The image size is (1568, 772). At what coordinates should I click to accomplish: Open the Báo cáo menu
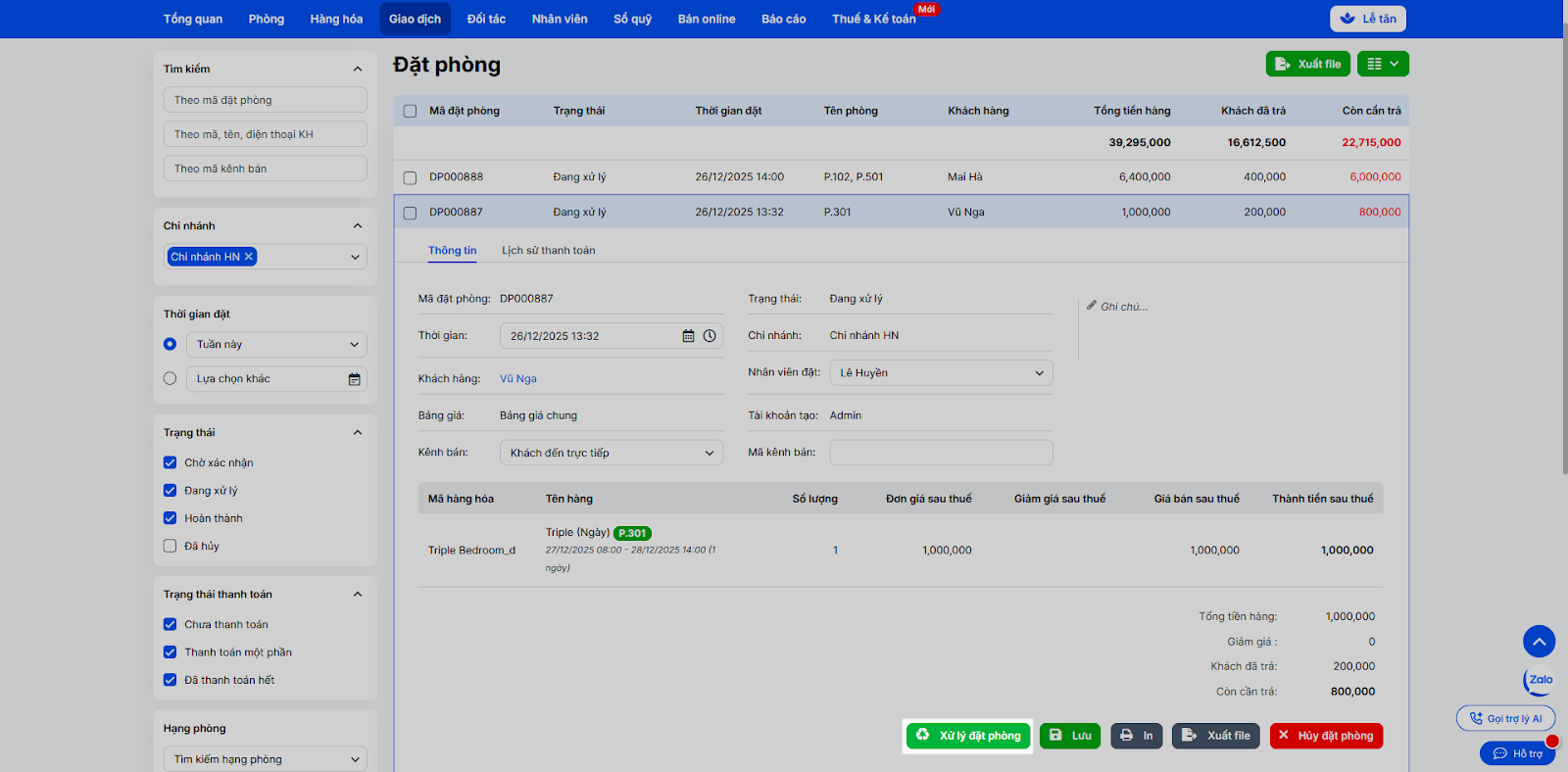click(x=783, y=19)
